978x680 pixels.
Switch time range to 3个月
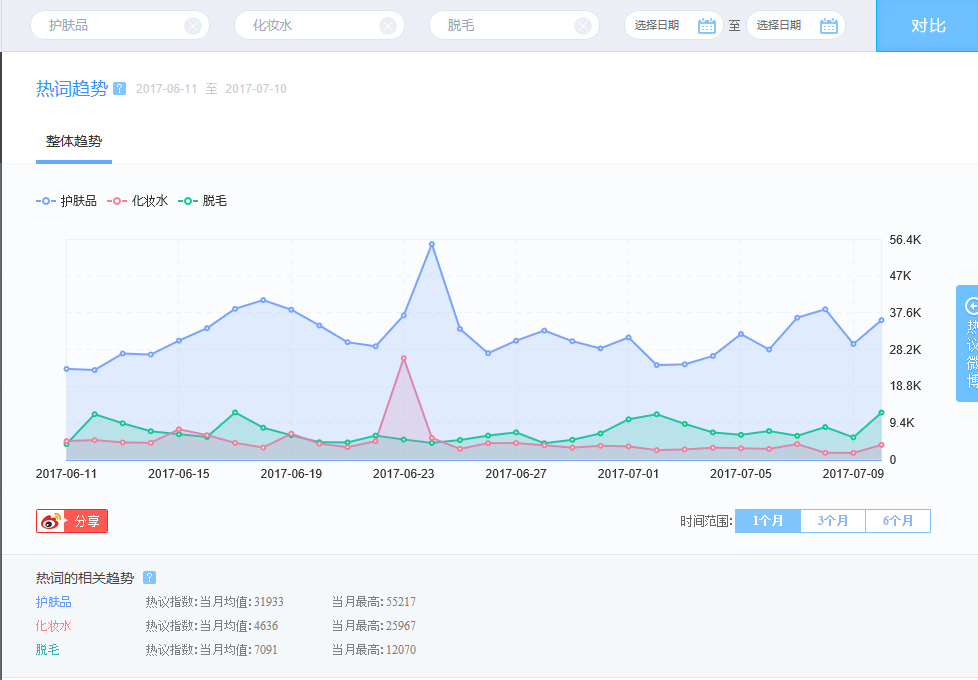coord(833,521)
